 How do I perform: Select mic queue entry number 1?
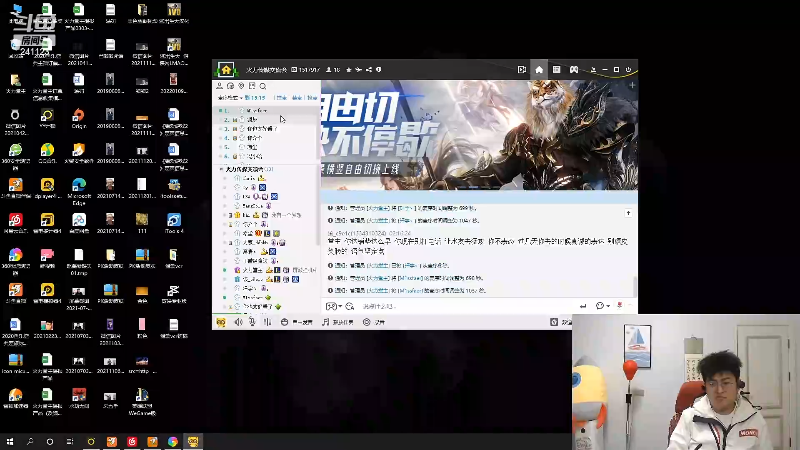point(266,110)
